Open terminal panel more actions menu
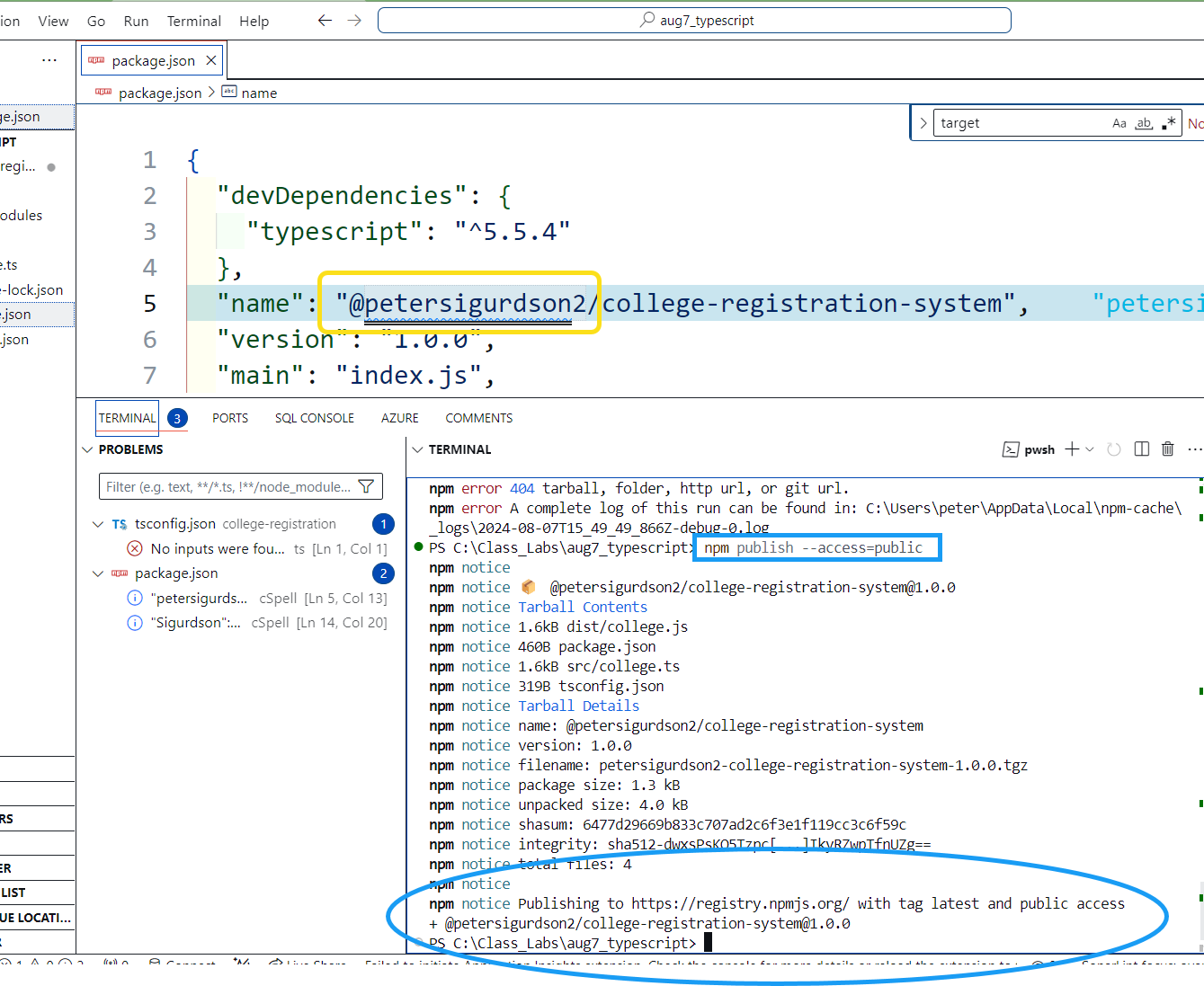The width and height of the screenshot is (1204, 986). pos(1194,449)
